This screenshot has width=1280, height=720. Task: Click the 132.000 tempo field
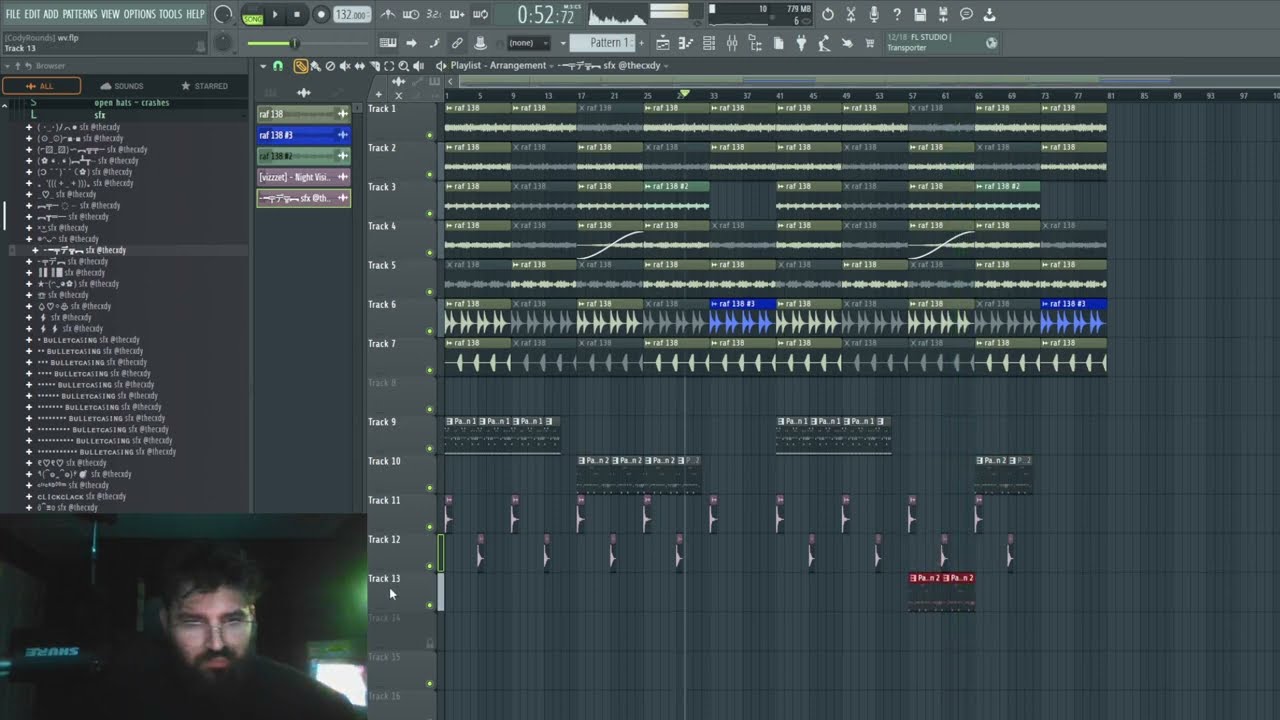[x=351, y=15]
